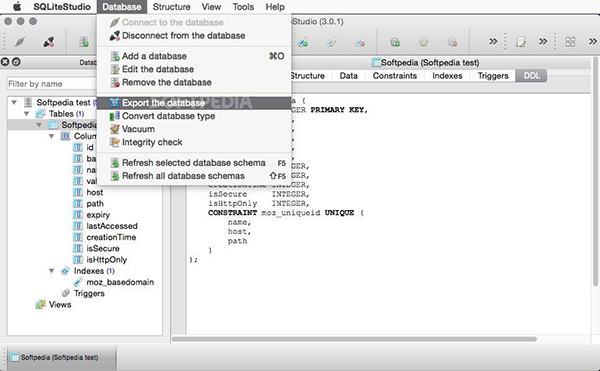Click the edit index toolbar icon

click(331, 42)
